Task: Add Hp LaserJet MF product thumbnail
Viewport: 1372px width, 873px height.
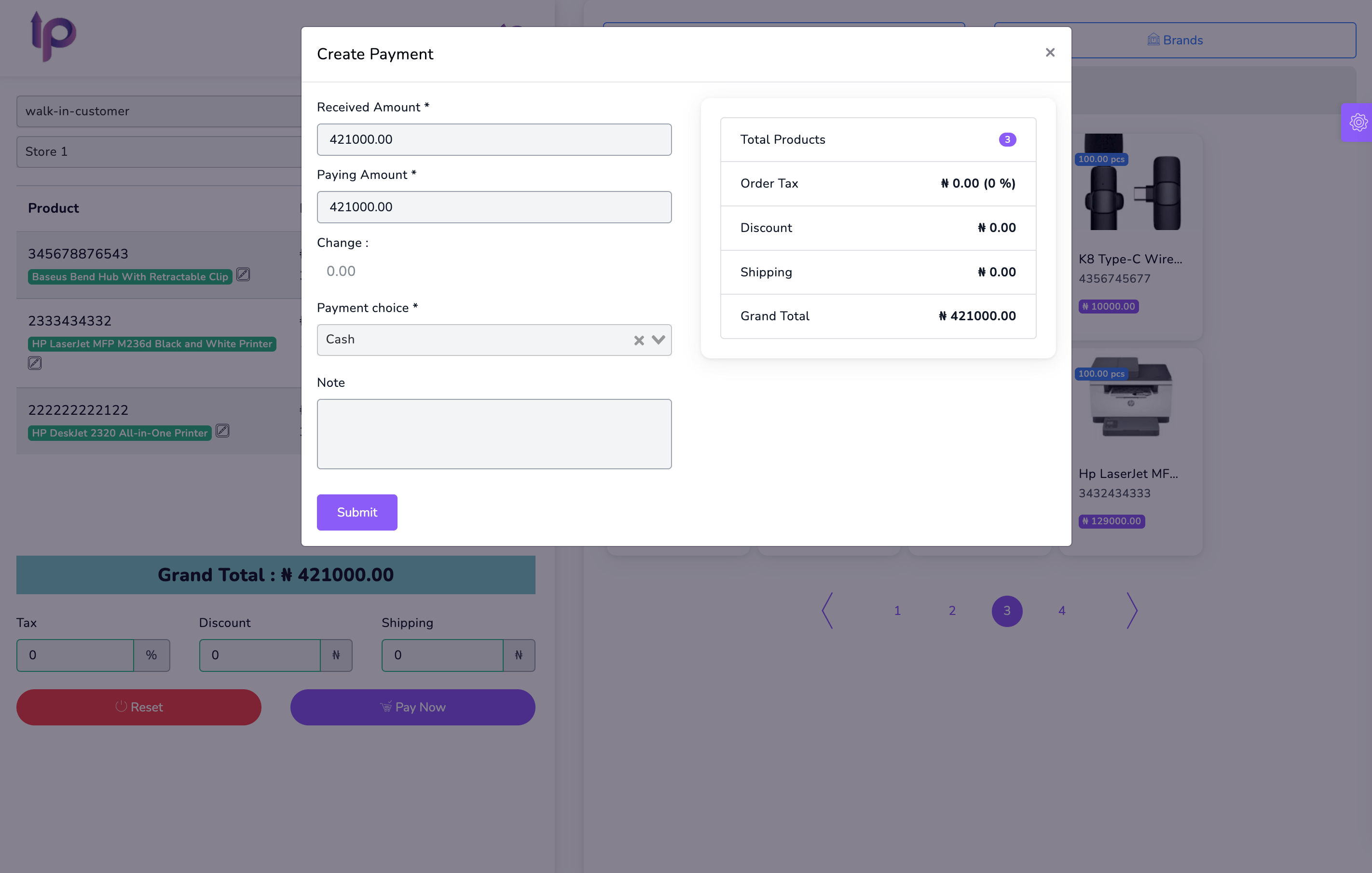Action: coord(1131,397)
